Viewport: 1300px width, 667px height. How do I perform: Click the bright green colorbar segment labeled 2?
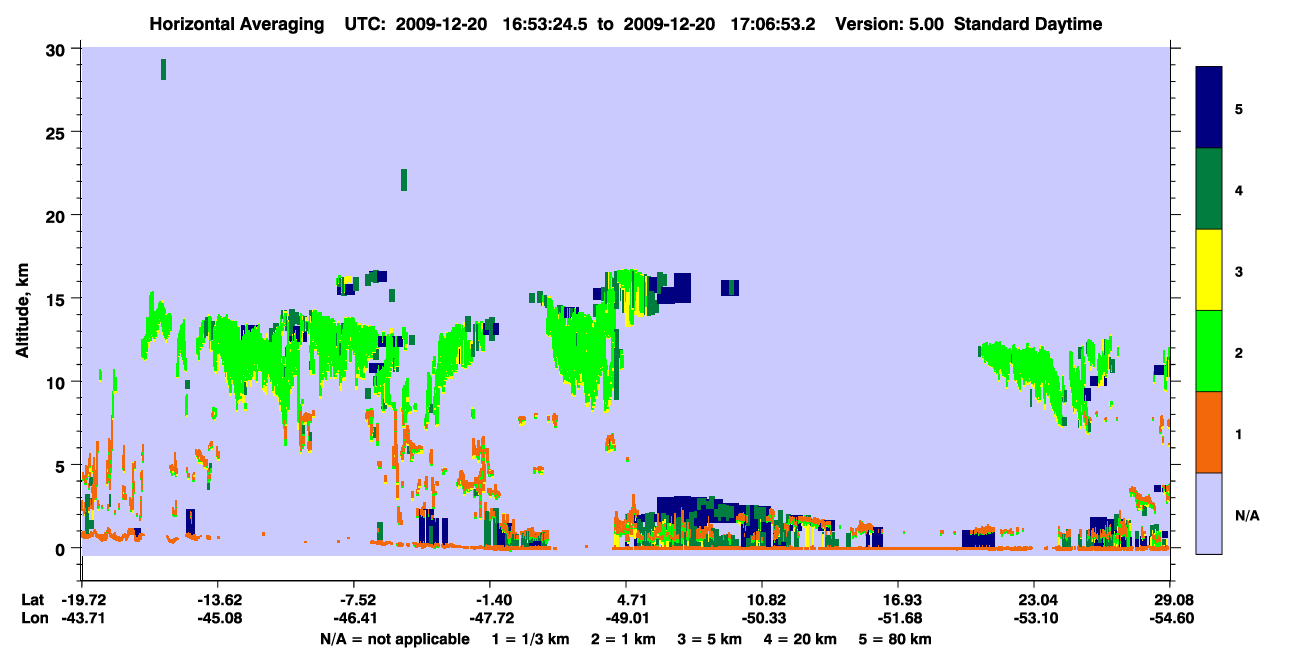click(x=1209, y=351)
